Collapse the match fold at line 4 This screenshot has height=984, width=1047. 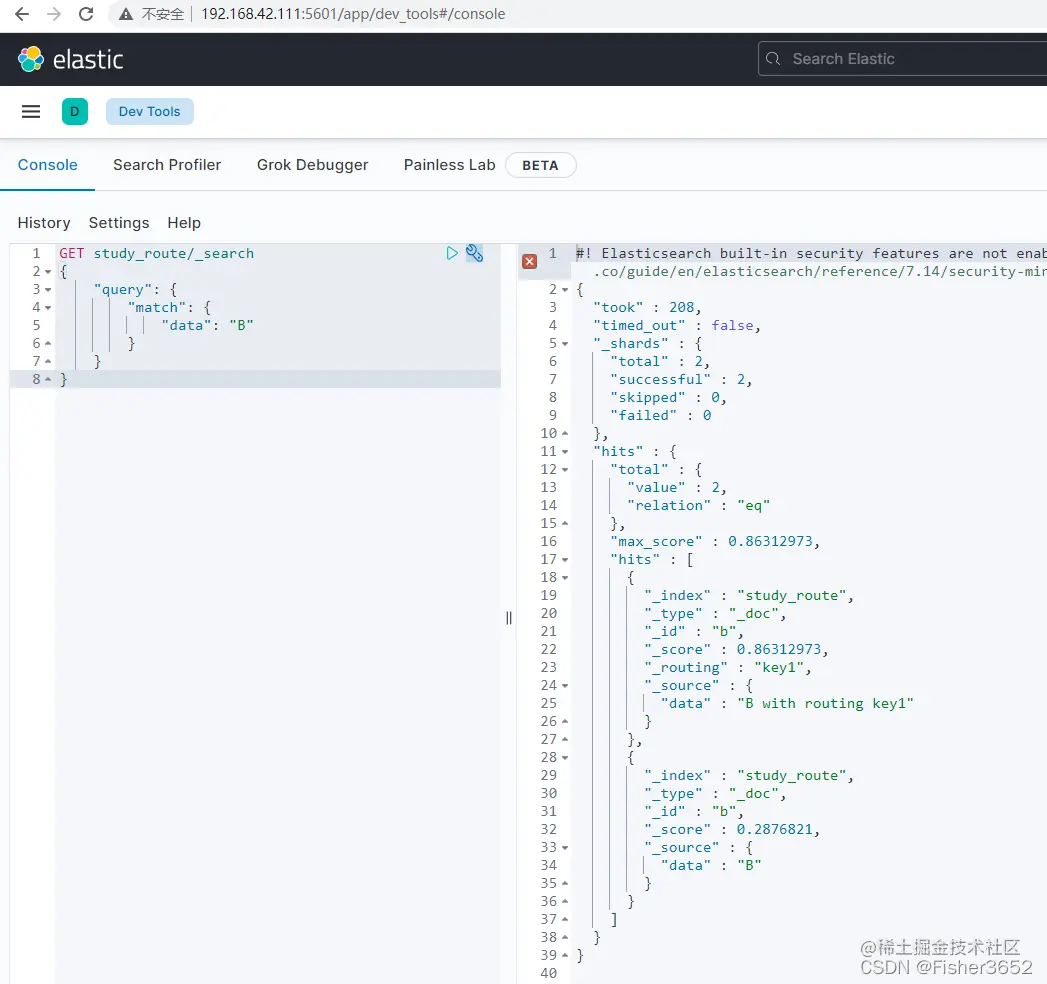[48, 308]
